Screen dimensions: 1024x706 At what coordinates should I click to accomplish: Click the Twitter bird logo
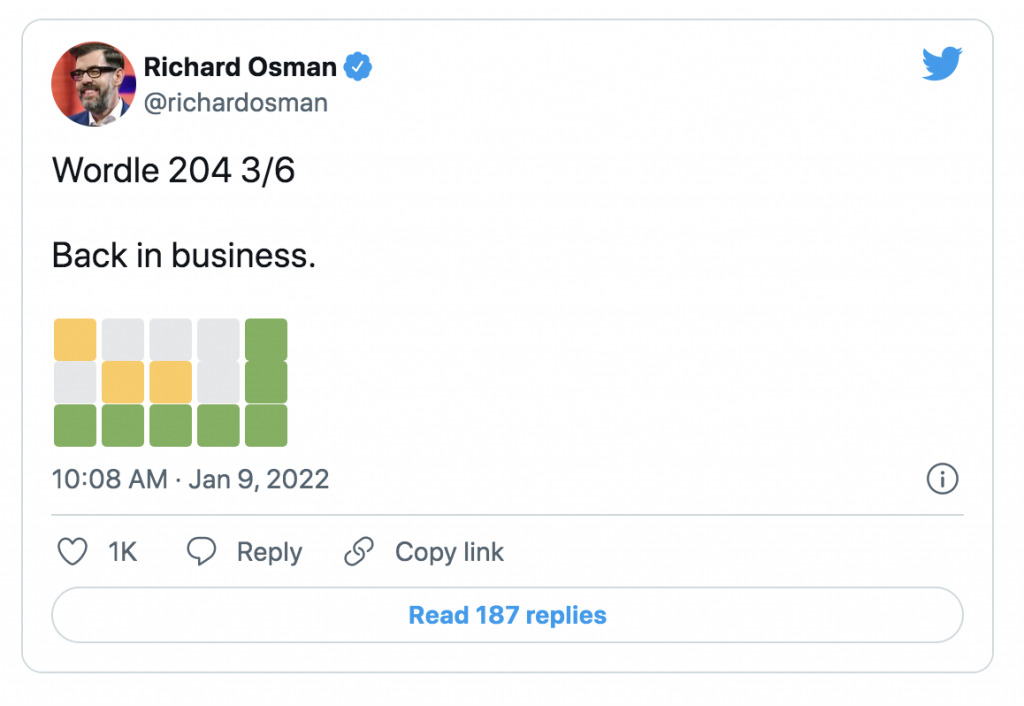[941, 63]
